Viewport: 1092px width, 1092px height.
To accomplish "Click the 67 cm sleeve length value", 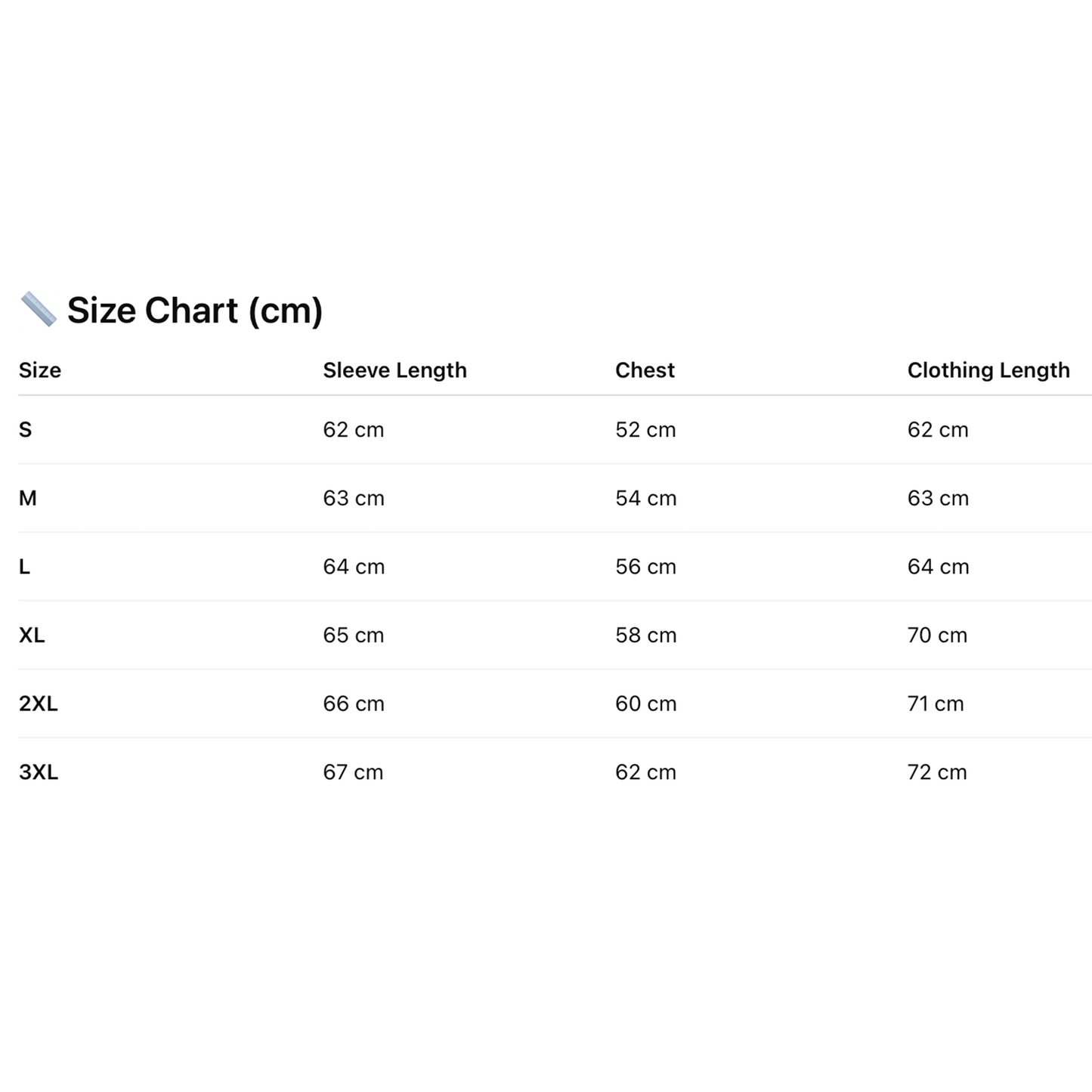I will point(353,772).
